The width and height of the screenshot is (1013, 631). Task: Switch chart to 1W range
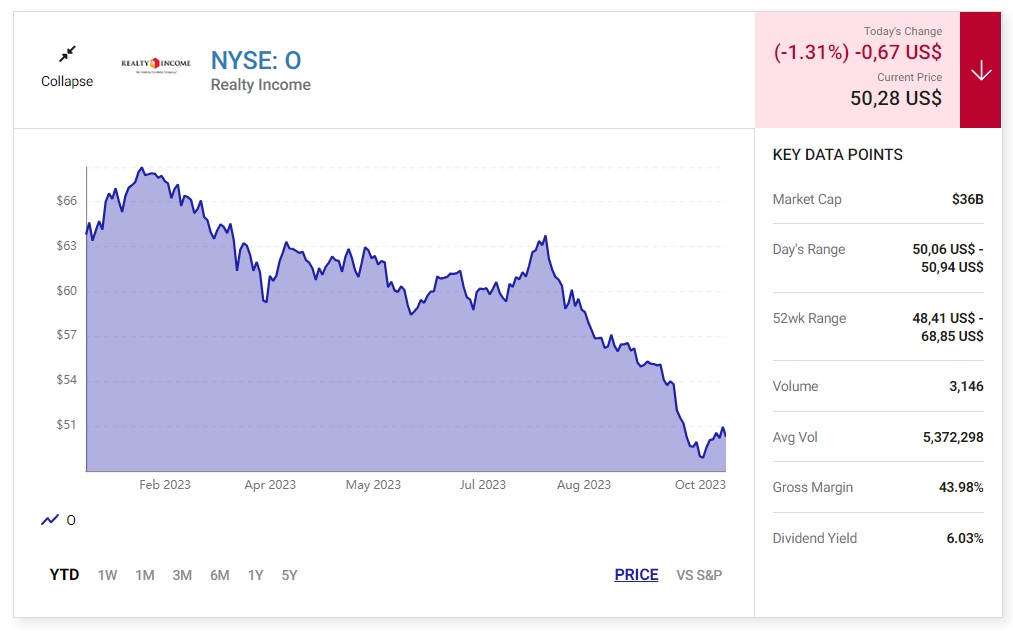click(x=107, y=575)
